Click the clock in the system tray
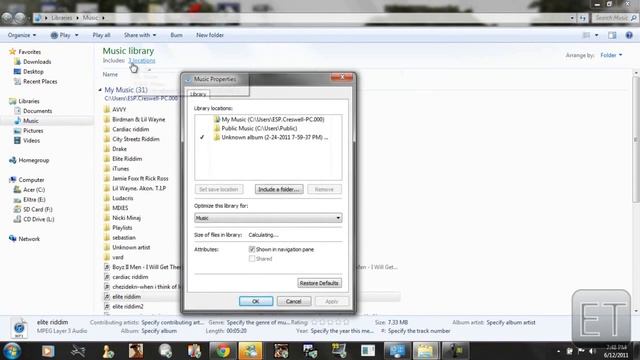The height and width of the screenshot is (360, 640). pos(616,351)
